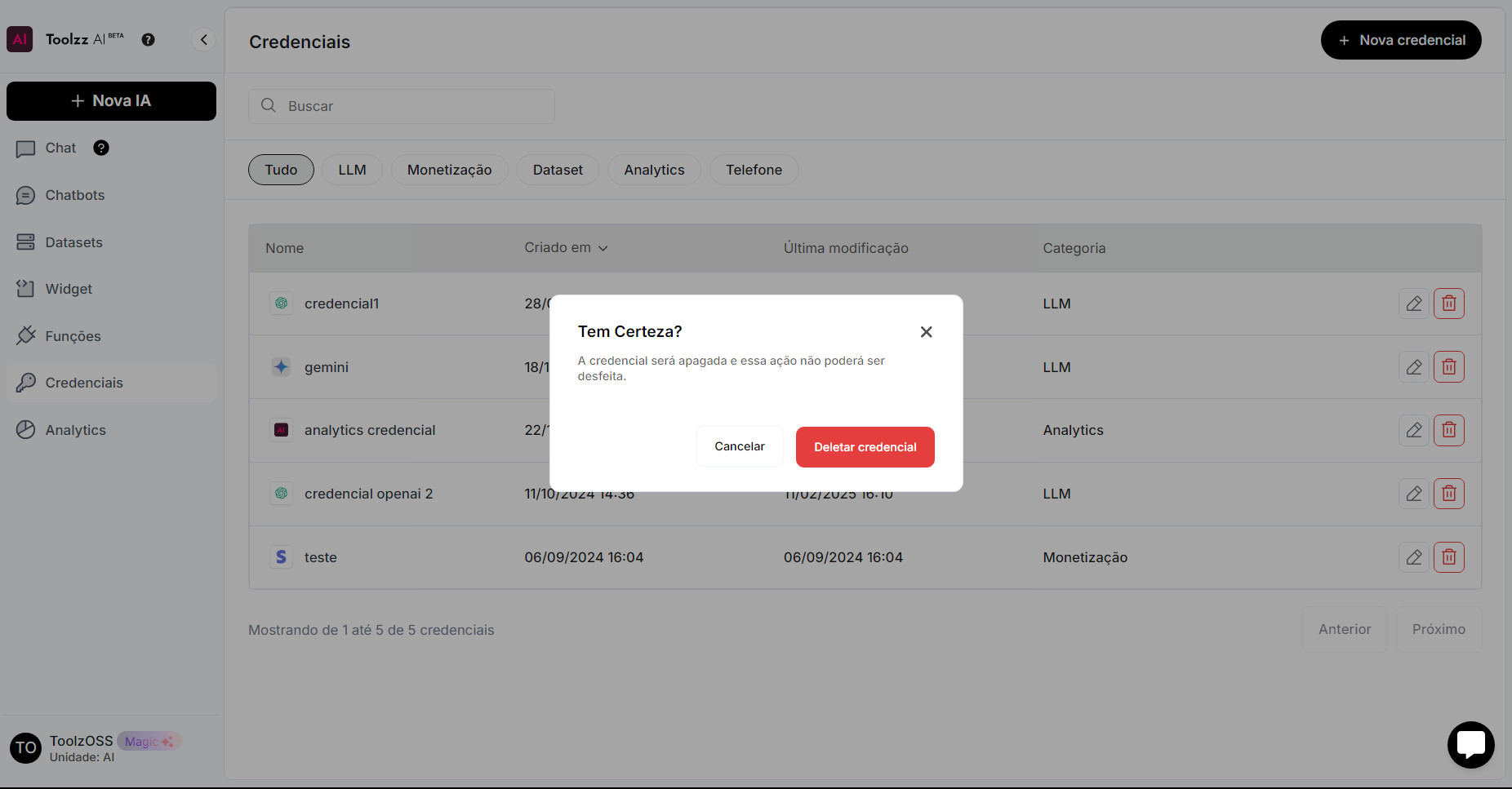Click teste's Monetização category cell
The image size is (1512, 789).
click(1085, 557)
